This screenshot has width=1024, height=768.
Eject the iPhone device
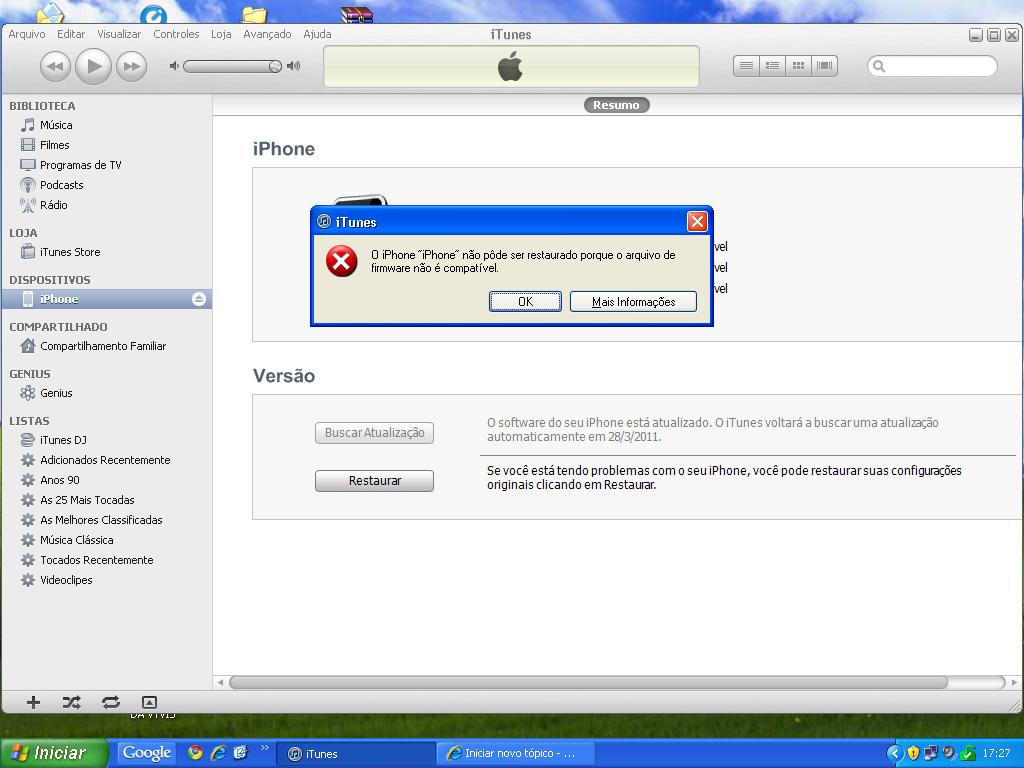click(199, 299)
